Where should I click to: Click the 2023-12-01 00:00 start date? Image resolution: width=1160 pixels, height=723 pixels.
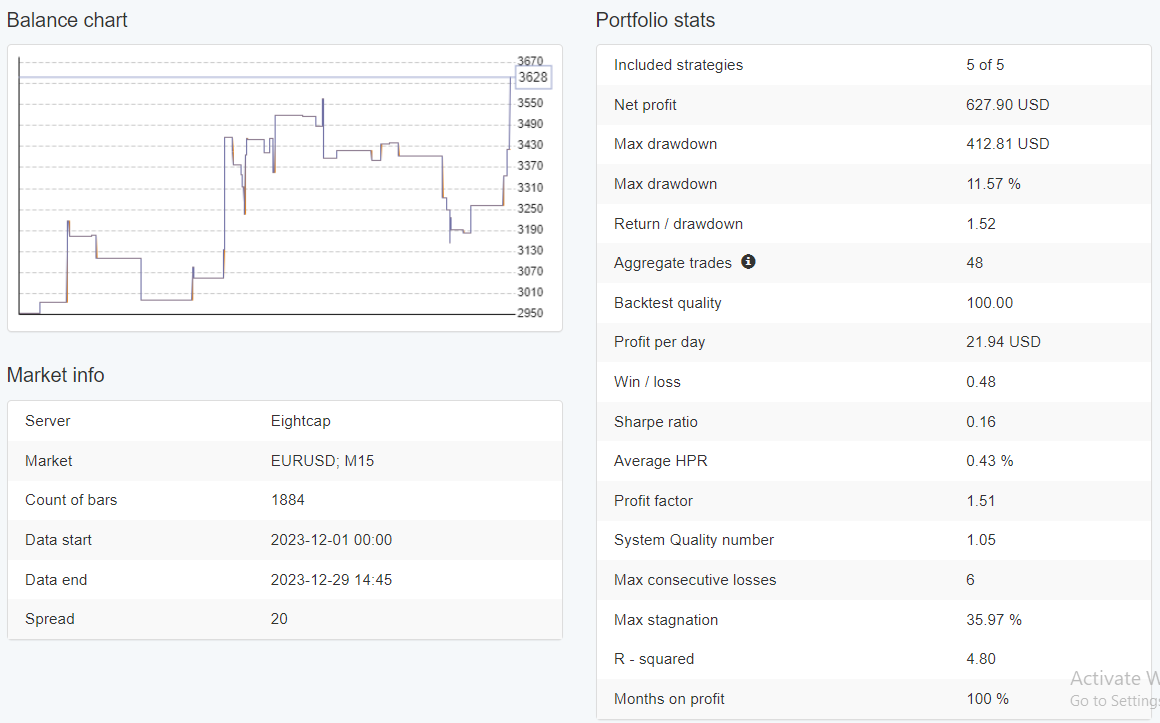point(331,540)
